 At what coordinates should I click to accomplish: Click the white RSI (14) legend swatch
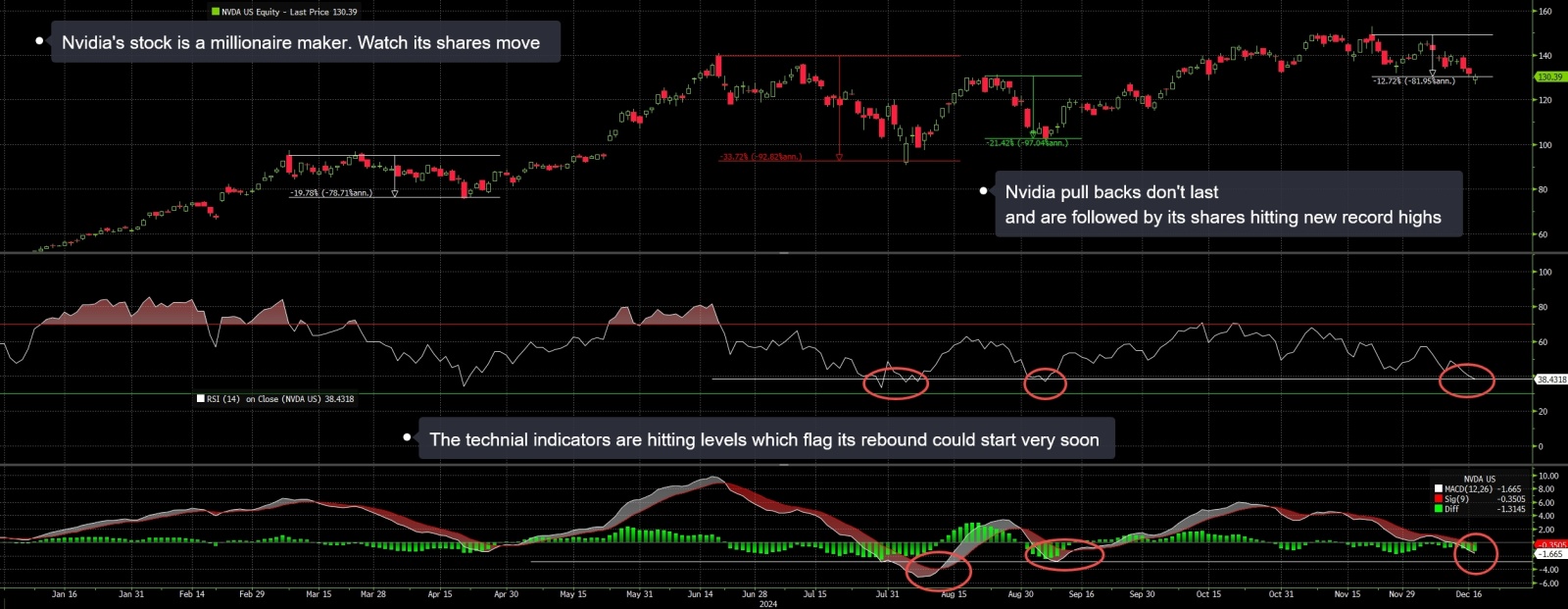point(201,399)
